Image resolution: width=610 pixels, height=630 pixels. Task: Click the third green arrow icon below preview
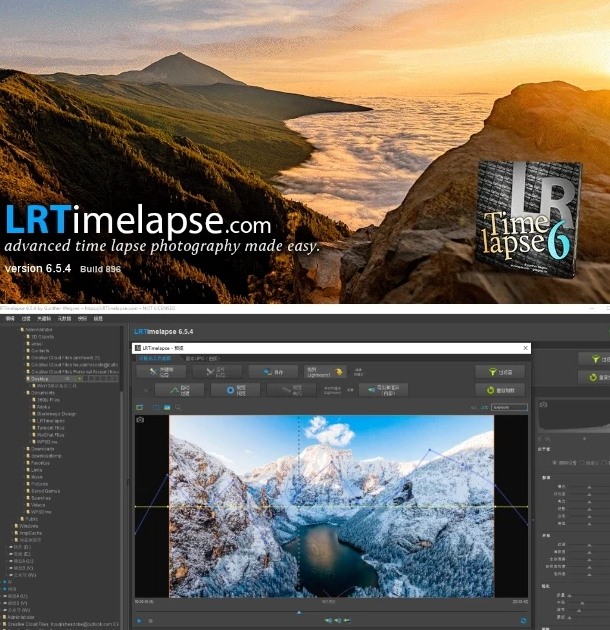tap(347, 620)
